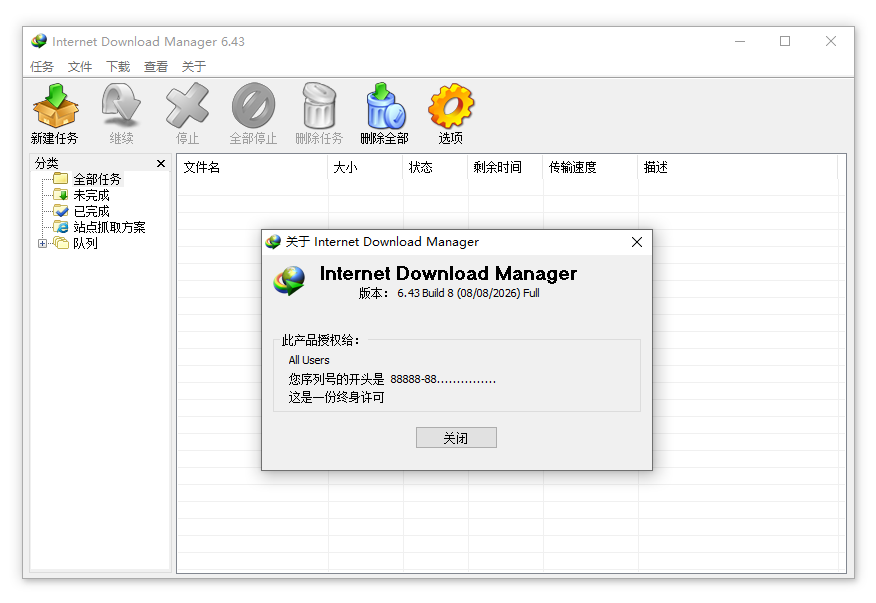Screen dimensions: 876x603
Task: Select 未完成 in the category tree
Action: pyautogui.click(x=91, y=195)
